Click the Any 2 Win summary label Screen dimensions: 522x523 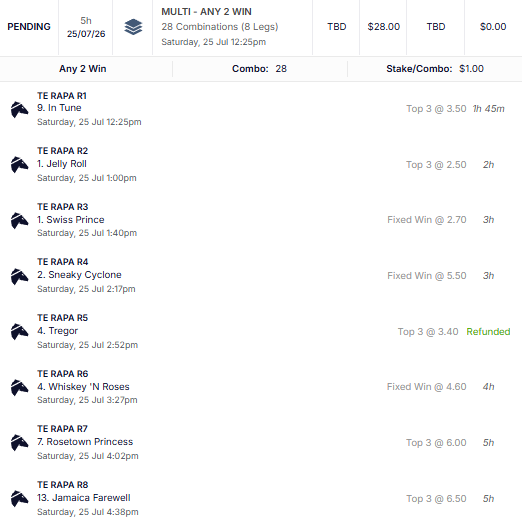pos(83,69)
